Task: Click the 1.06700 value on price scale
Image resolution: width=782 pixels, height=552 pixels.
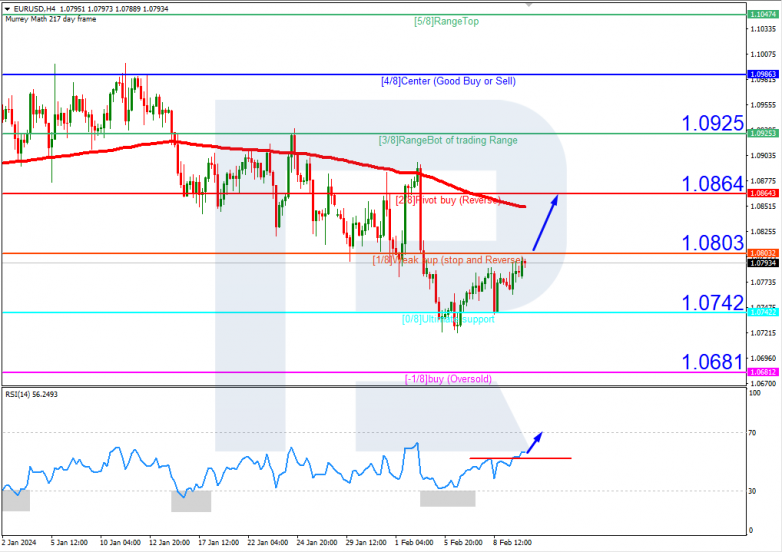Action: [763, 383]
